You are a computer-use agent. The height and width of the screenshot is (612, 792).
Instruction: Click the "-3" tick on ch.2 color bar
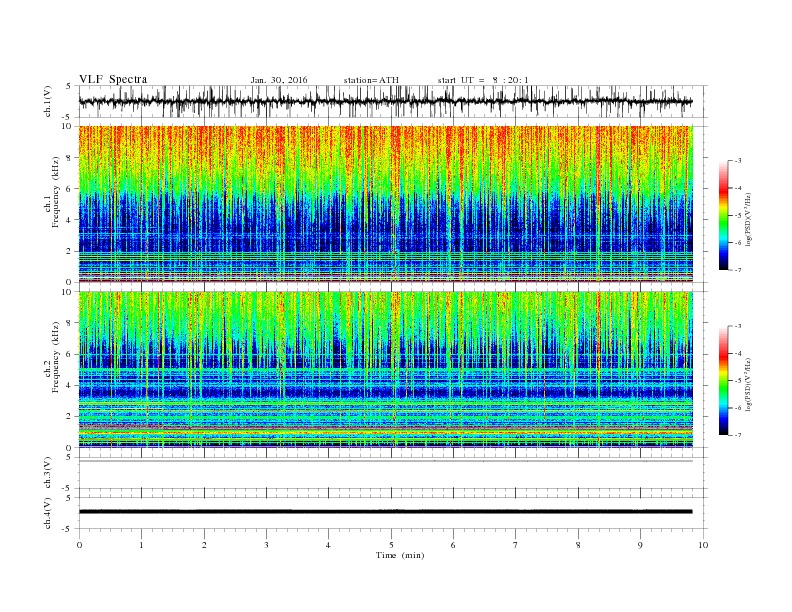point(738,326)
